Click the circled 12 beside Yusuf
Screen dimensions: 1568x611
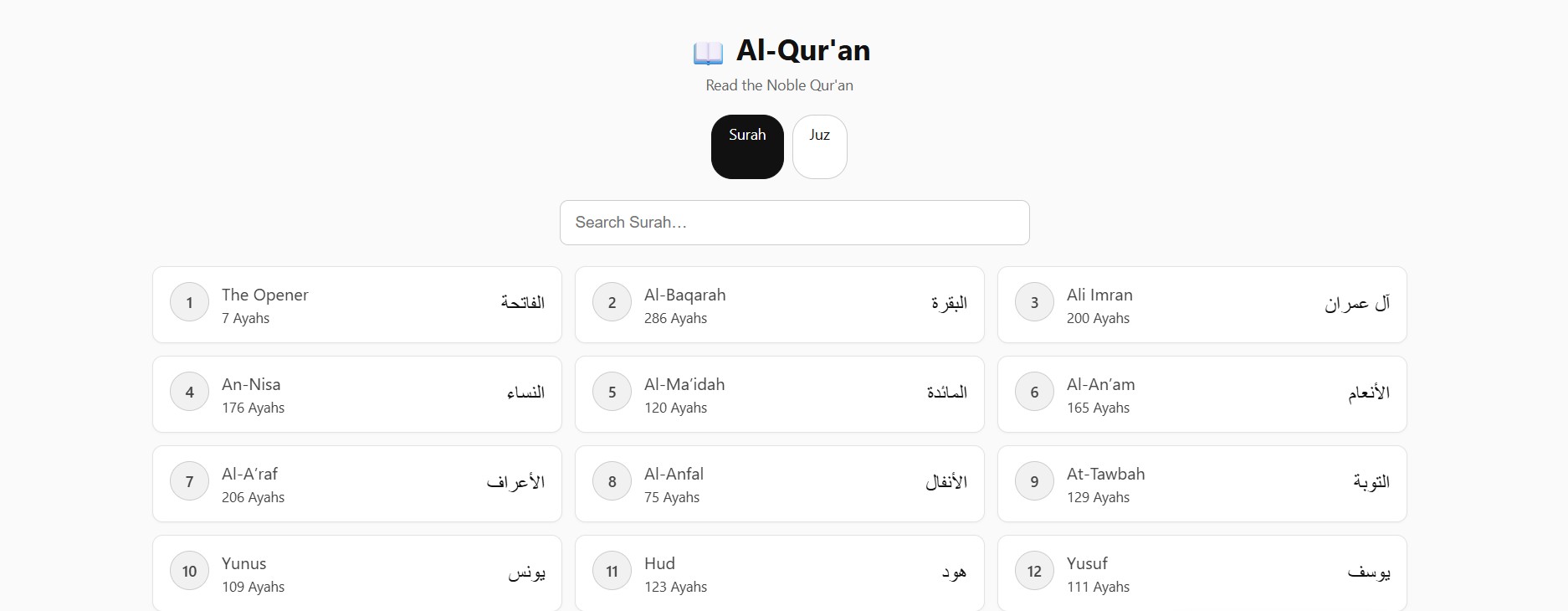(x=1034, y=570)
